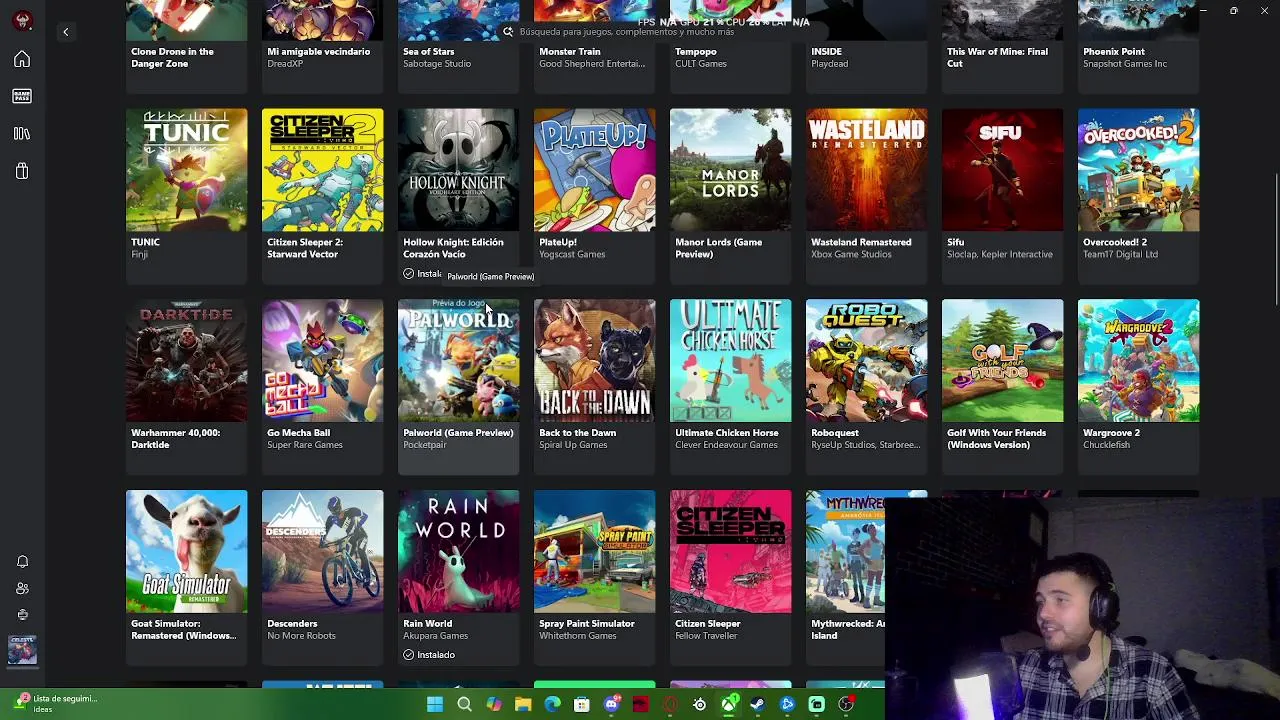Screen dimensions: 1280x720
Task: Click the 'Sloclap, Kepler Interactive' publisher text
Action: (1000, 255)
